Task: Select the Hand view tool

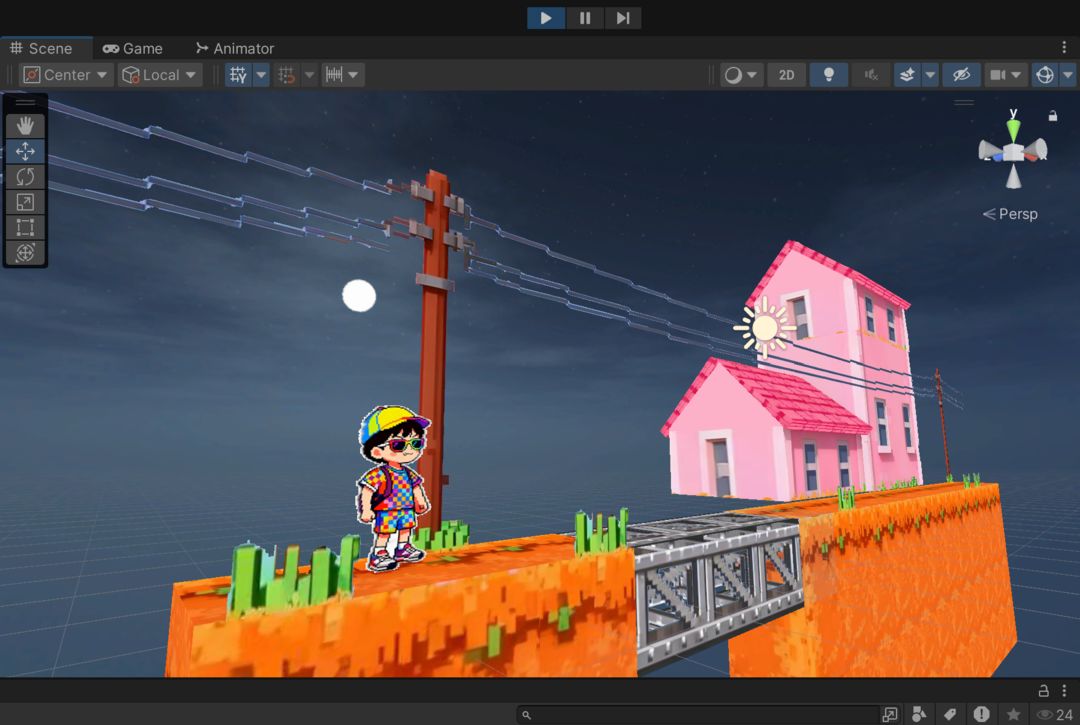Action: tap(25, 125)
